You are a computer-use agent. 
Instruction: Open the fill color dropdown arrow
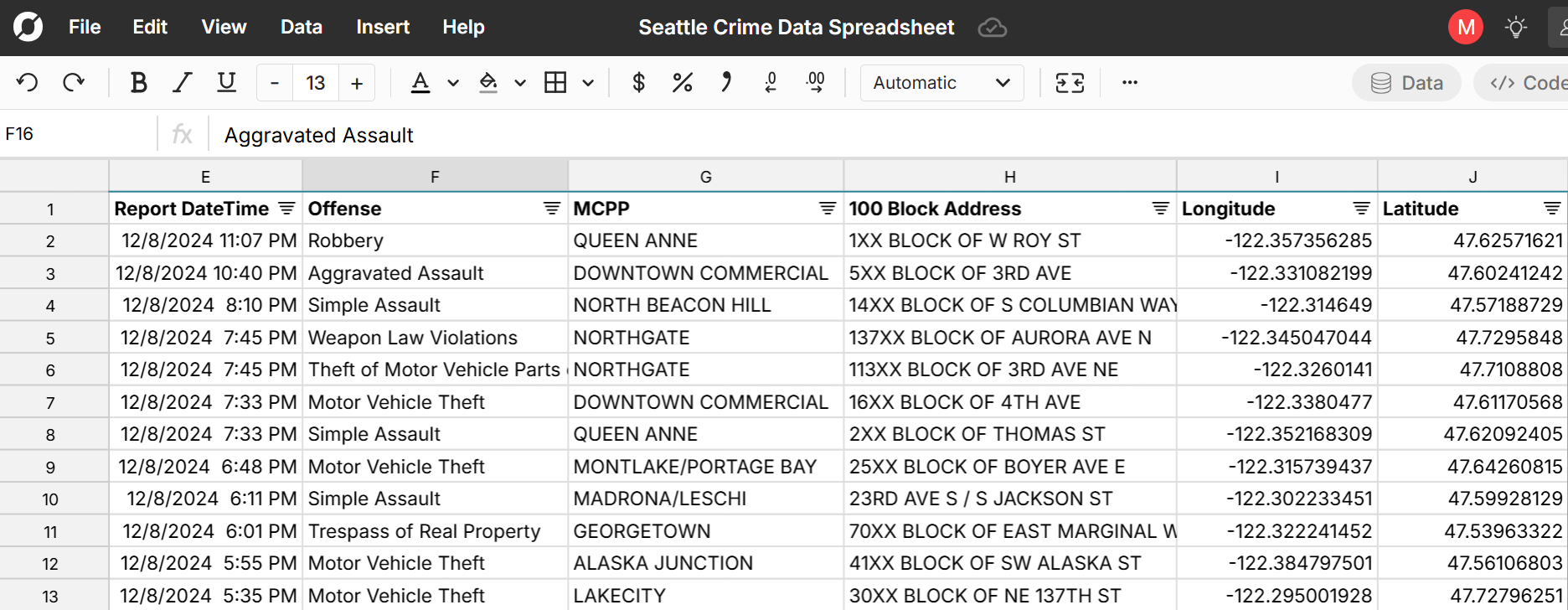click(x=520, y=83)
